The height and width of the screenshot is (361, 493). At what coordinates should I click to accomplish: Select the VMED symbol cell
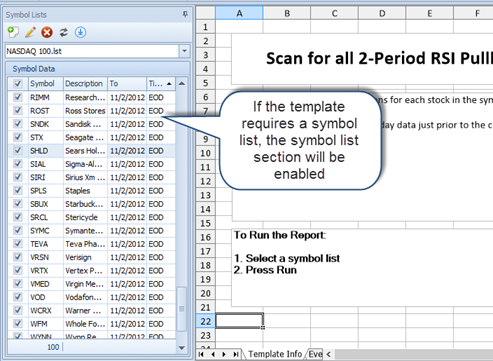pyautogui.click(x=46, y=284)
